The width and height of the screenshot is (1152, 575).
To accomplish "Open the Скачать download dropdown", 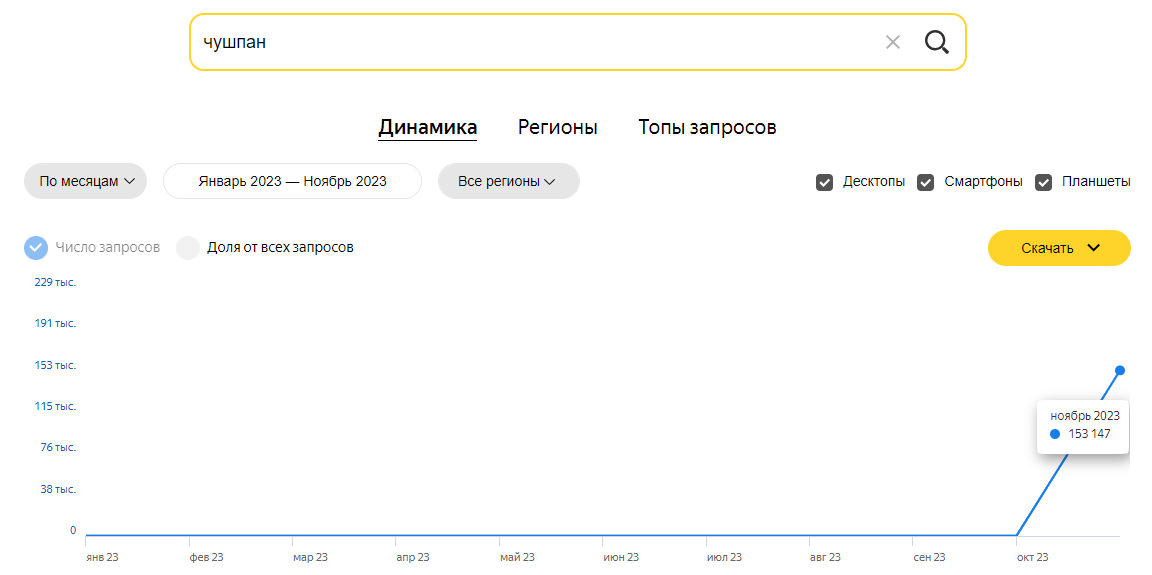I will pyautogui.click(x=1059, y=248).
